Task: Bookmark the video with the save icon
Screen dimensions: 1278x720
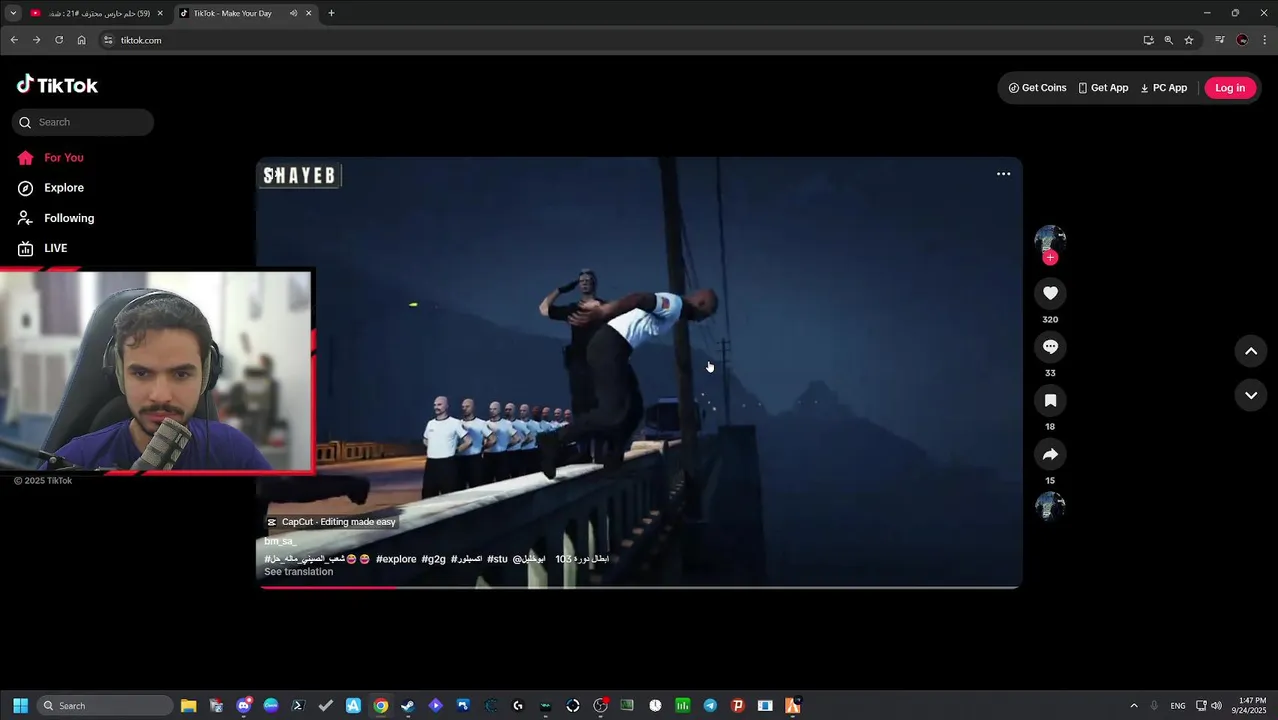Action: [x=1050, y=401]
